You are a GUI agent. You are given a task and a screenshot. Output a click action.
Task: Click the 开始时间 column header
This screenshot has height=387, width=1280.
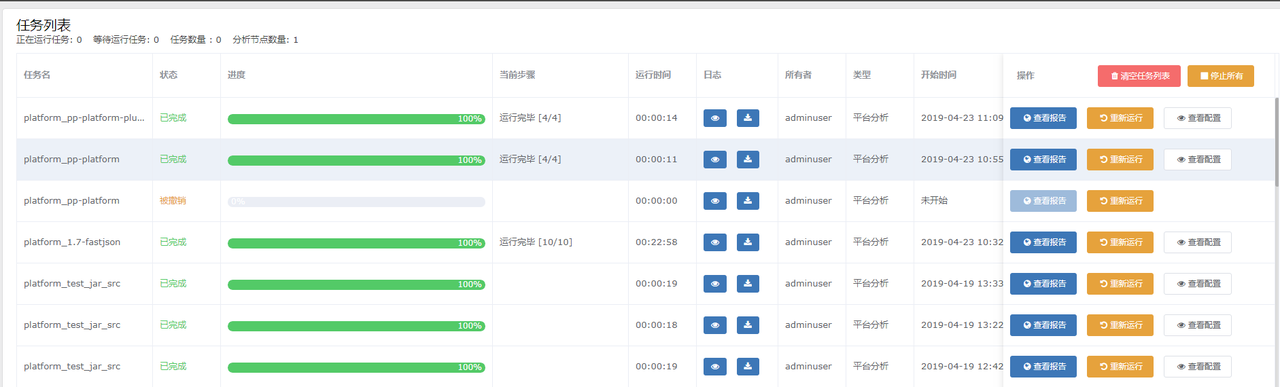pos(939,76)
